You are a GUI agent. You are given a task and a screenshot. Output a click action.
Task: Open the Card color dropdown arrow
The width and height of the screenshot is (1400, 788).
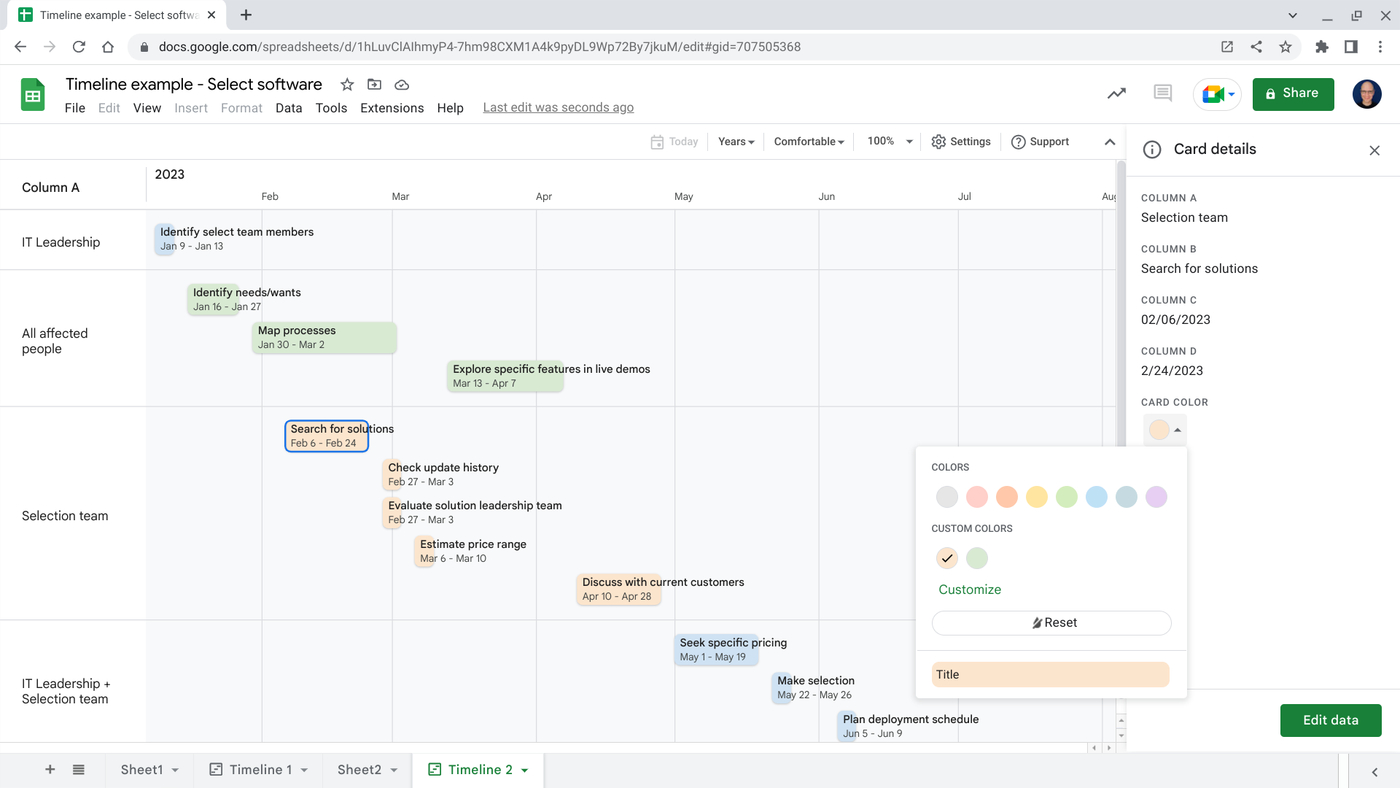coord(1178,430)
